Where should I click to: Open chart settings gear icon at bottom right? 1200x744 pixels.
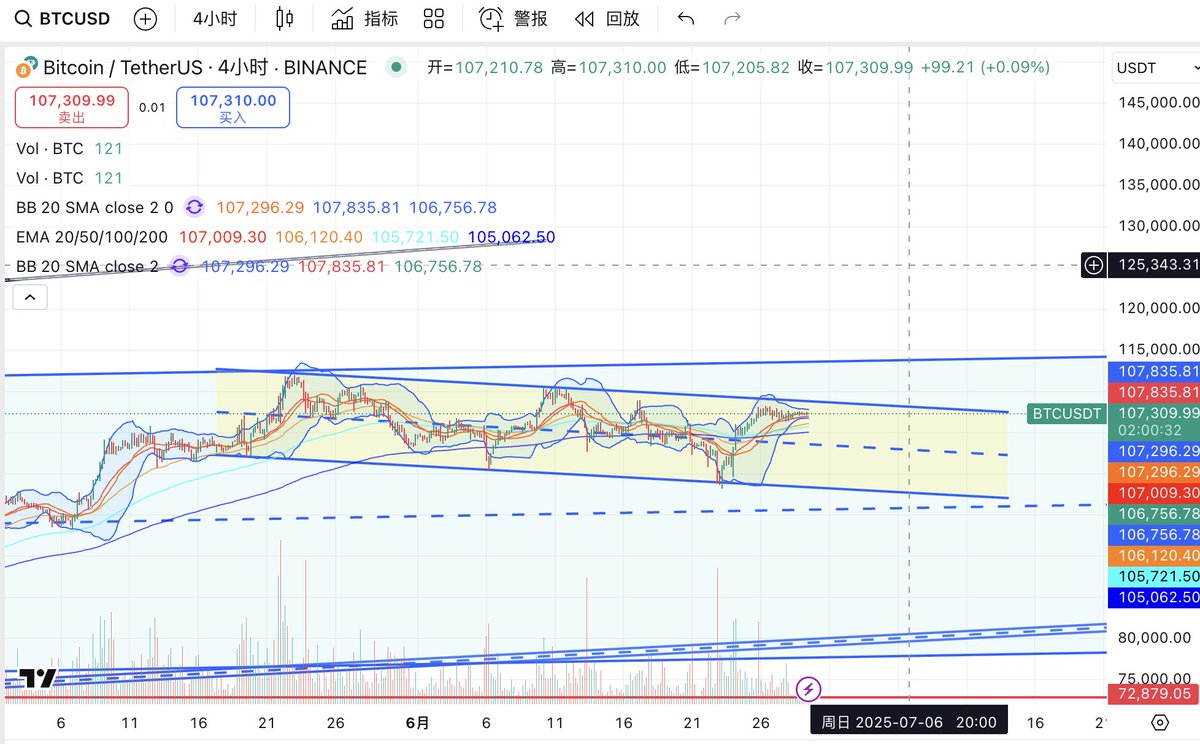[1160, 722]
